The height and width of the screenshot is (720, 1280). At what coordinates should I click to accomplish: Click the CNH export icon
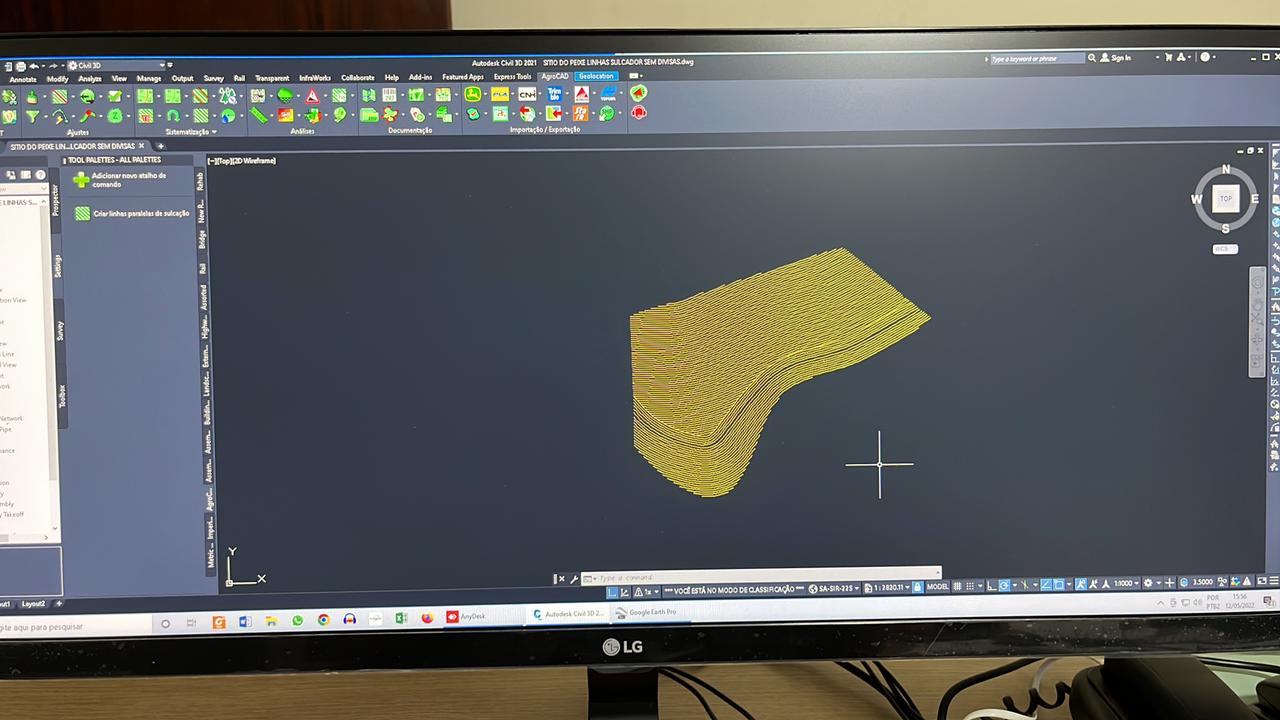(x=527, y=94)
